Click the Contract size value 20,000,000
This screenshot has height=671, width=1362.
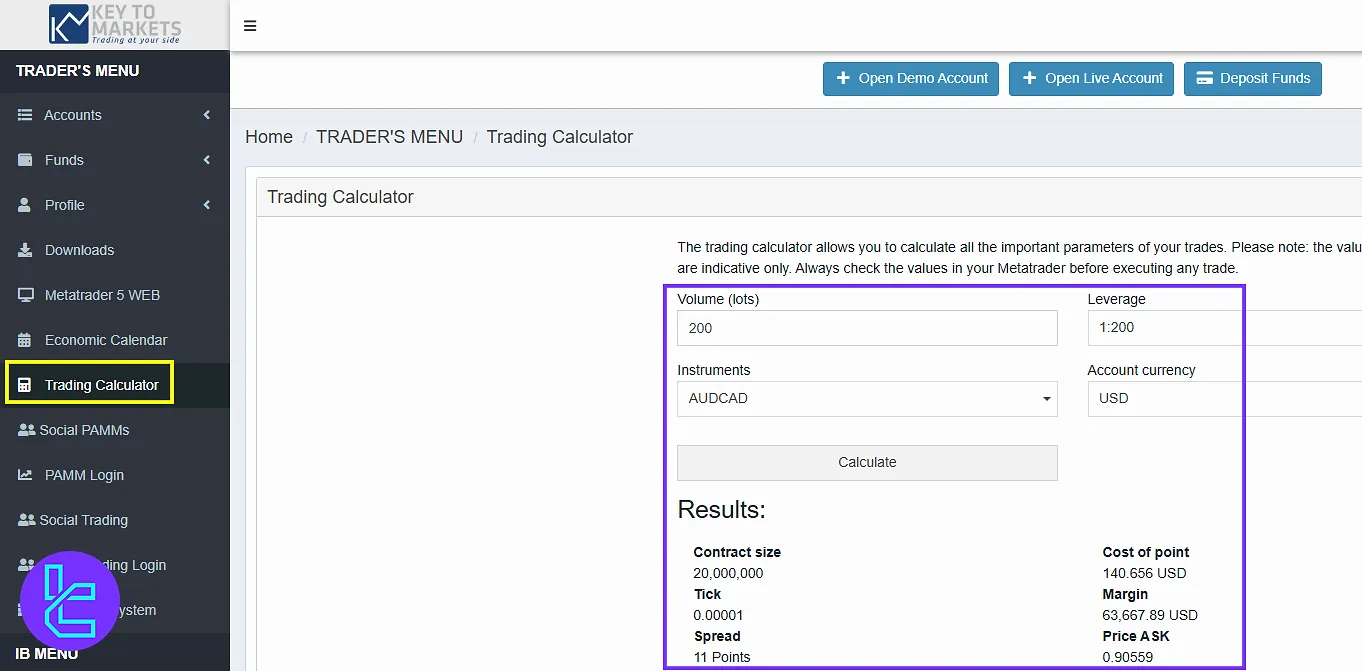(x=728, y=573)
